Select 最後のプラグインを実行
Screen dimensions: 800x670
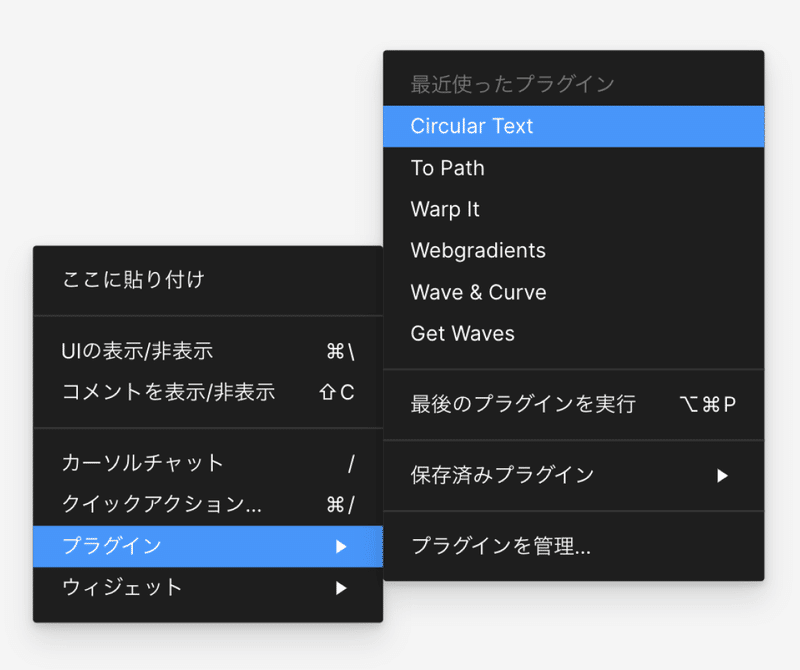coord(573,404)
